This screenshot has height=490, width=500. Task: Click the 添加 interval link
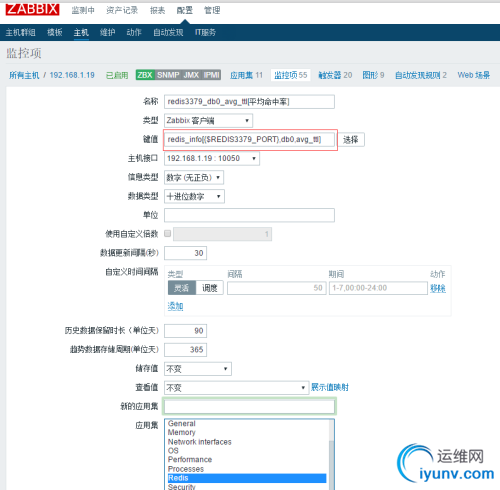tap(175, 306)
